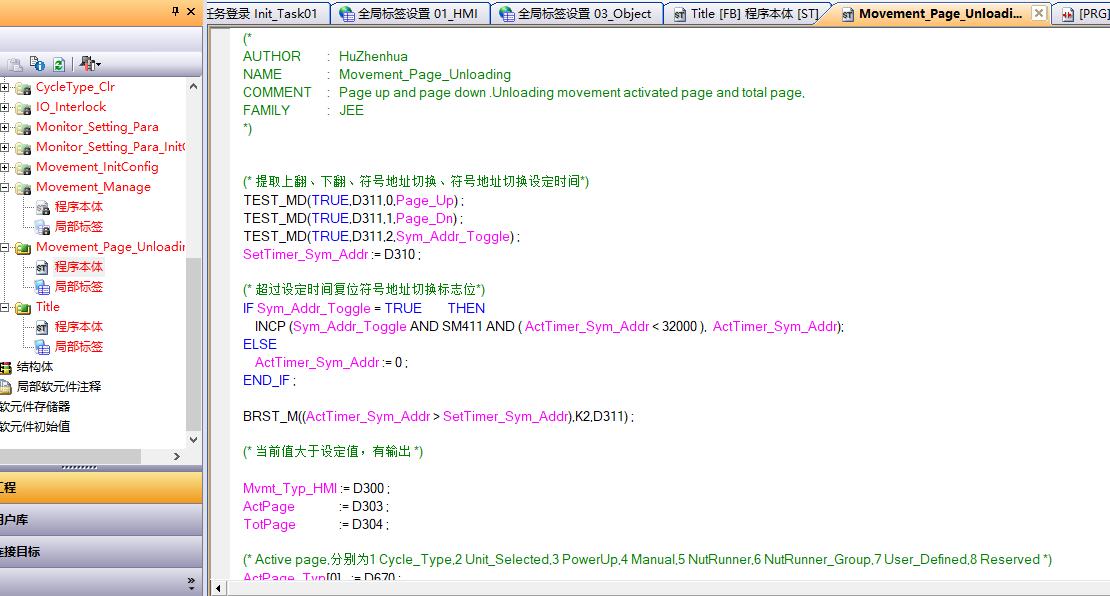Collapse the Title tree node

click(5, 307)
